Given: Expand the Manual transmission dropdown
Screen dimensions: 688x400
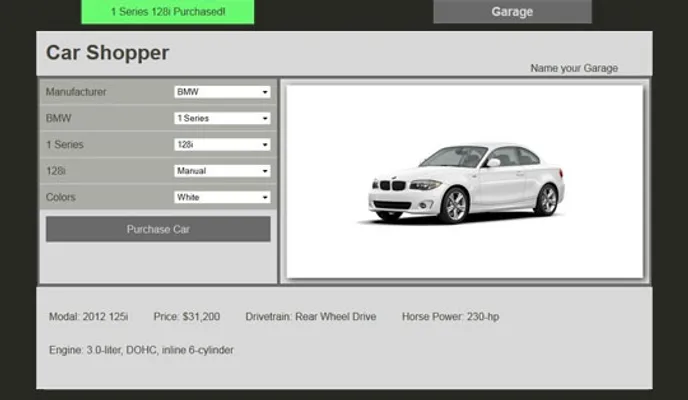Looking at the screenshot, I should [x=222, y=171].
